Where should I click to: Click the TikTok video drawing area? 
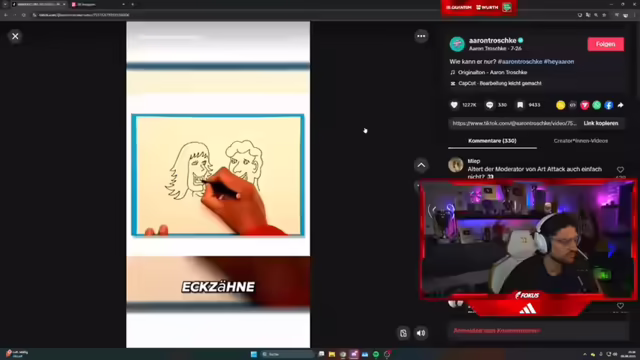click(218, 176)
